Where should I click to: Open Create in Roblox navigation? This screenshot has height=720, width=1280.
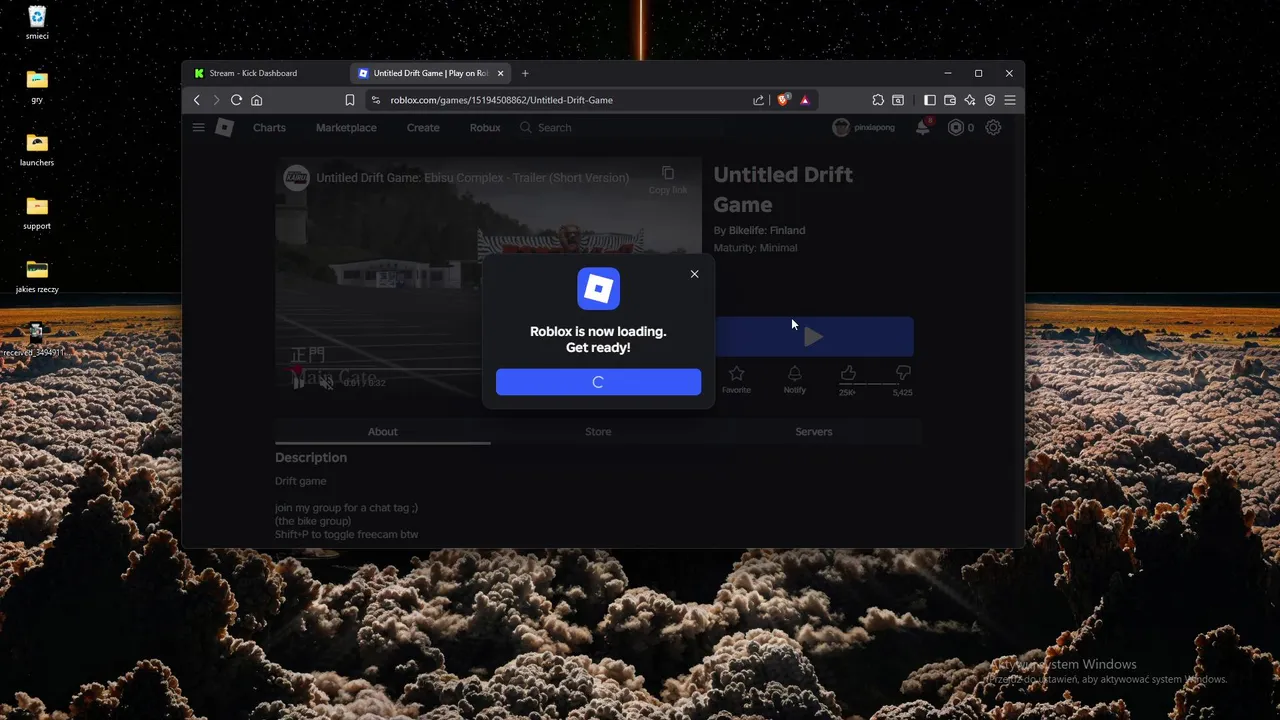pyautogui.click(x=423, y=128)
